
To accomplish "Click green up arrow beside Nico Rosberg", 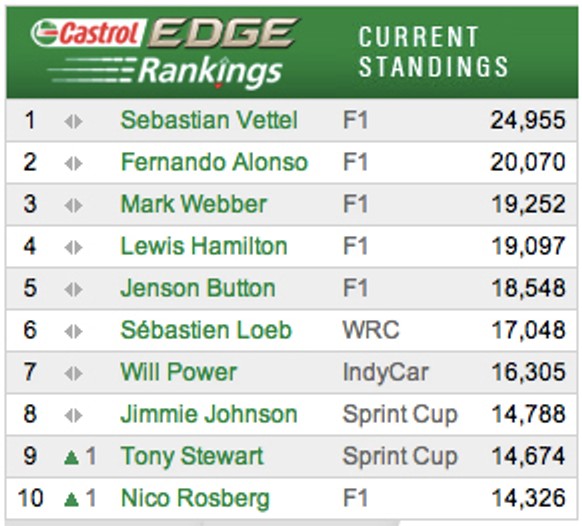I will (x=71, y=499).
